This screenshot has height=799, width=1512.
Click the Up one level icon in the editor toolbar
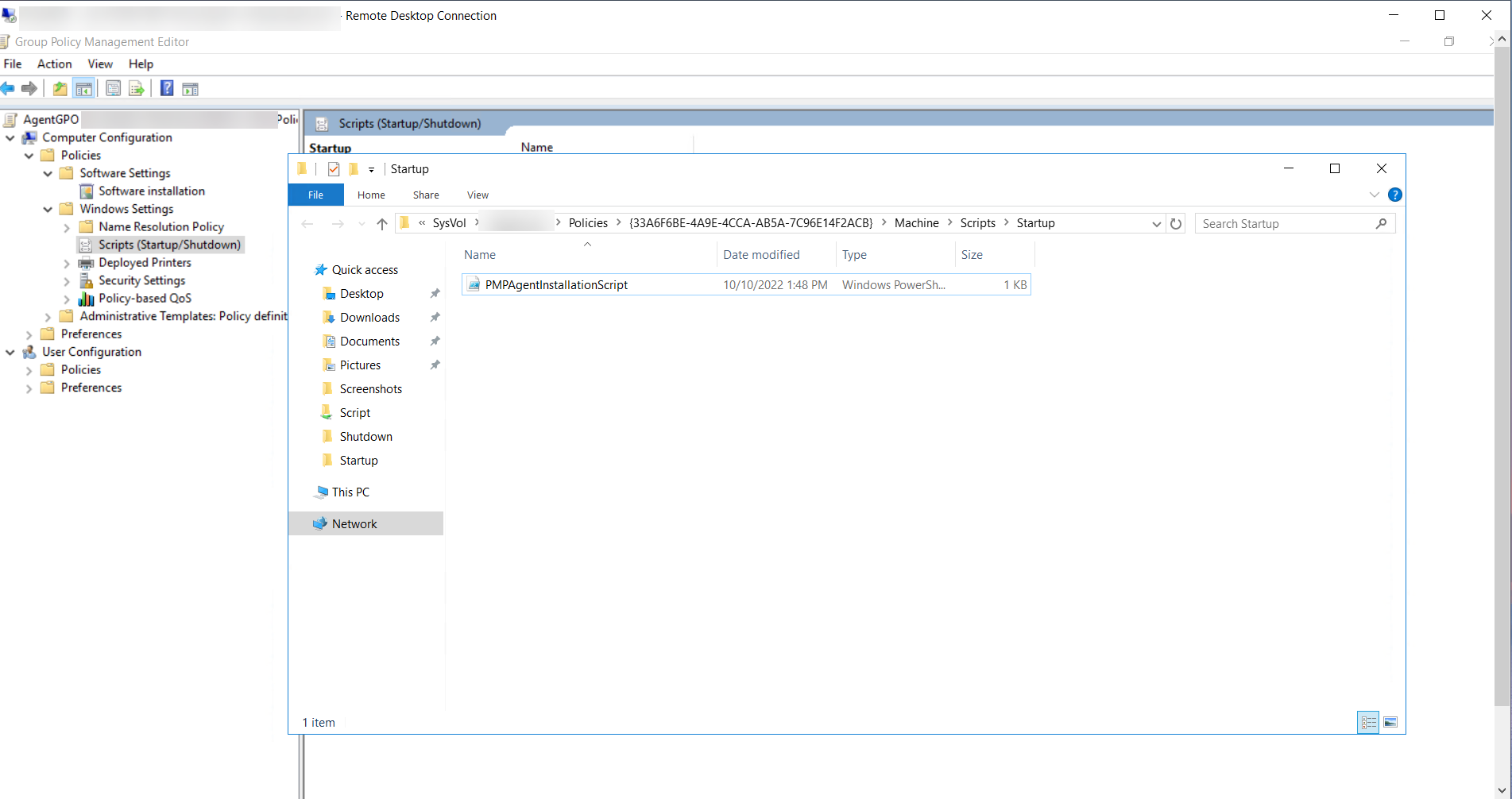click(x=60, y=88)
